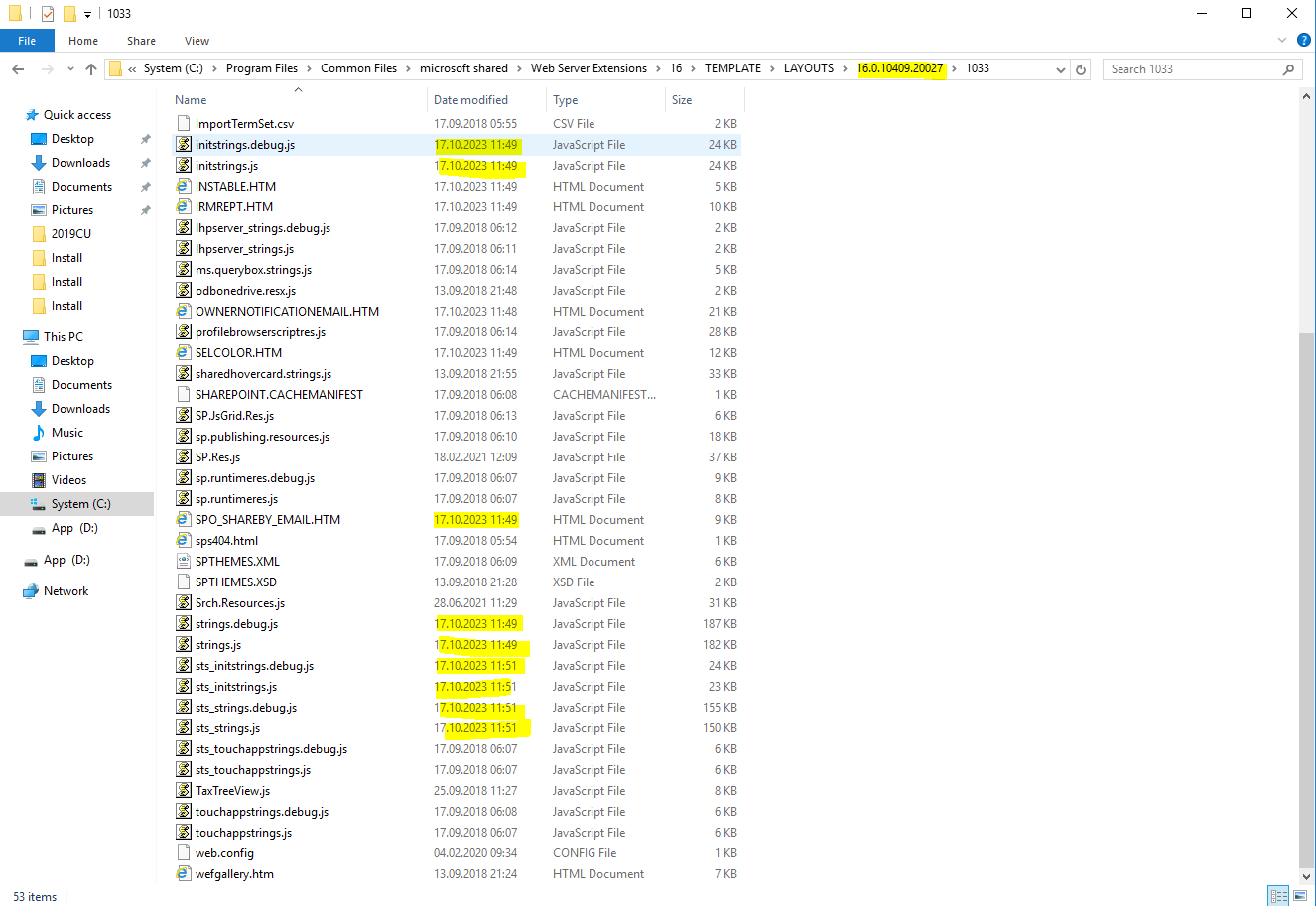Image resolution: width=1316 pixels, height=906 pixels.
Task: Select the file named sts_strings.debug.js
Action: click(246, 708)
